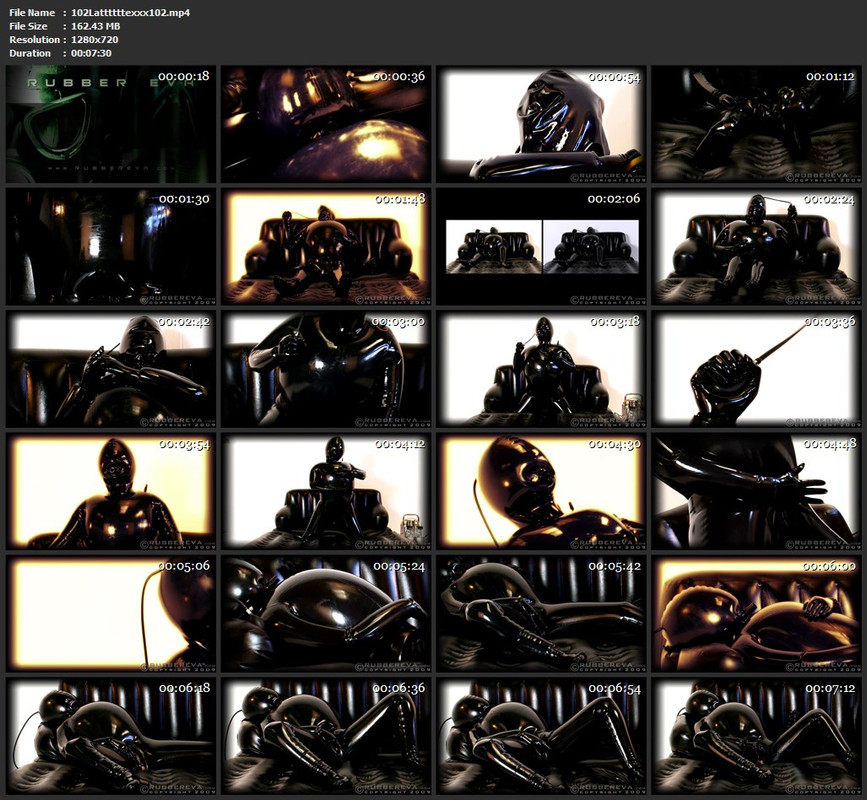867x800 pixels.
Task: Click the thumbnail timestamped 00:05:06
Action: point(111,614)
